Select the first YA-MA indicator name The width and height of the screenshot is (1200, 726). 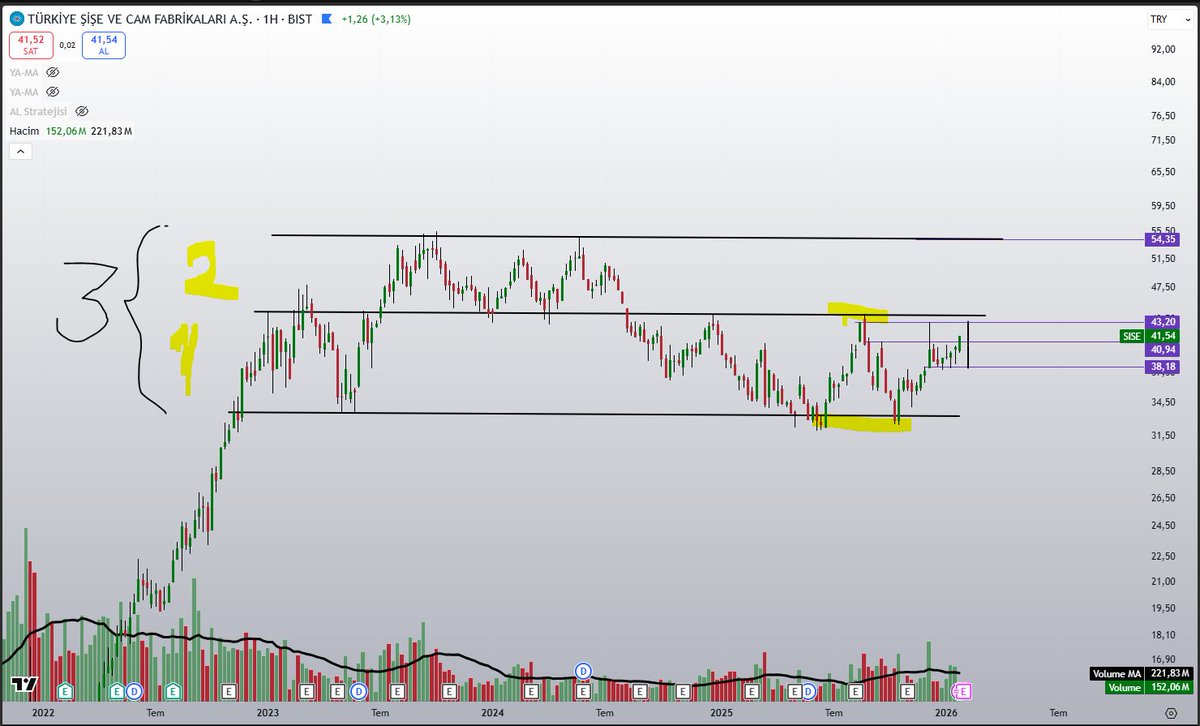[25, 72]
